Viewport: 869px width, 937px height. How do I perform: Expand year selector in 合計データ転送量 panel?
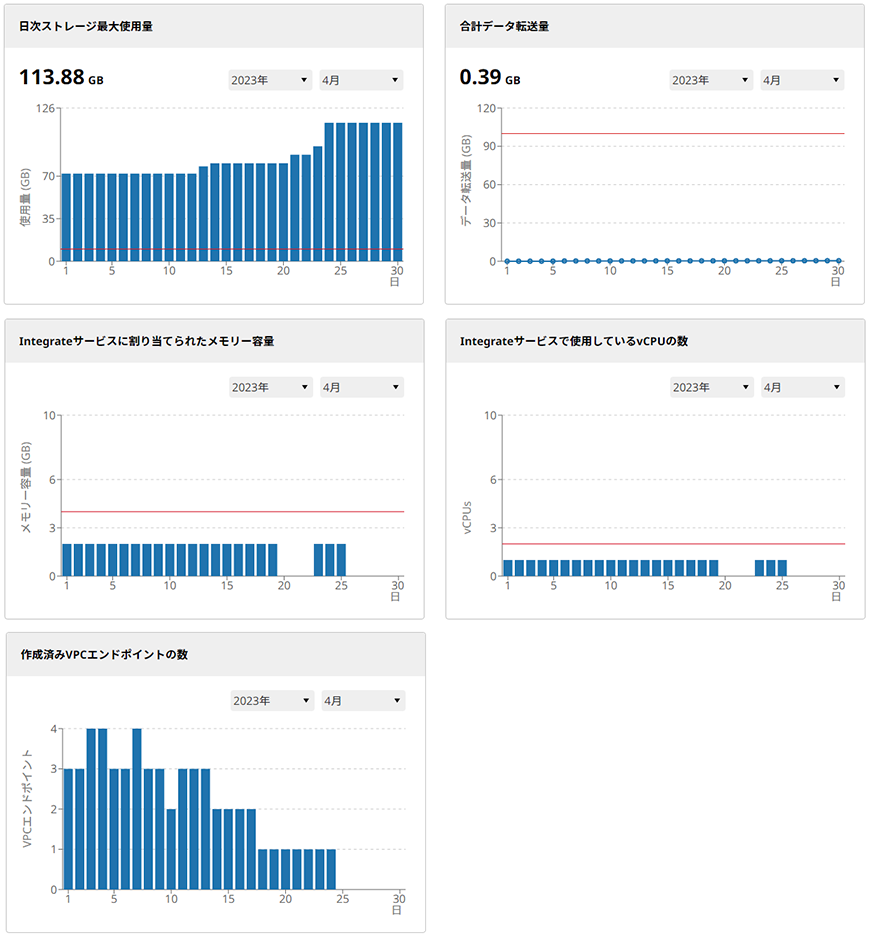click(x=711, y=80)
